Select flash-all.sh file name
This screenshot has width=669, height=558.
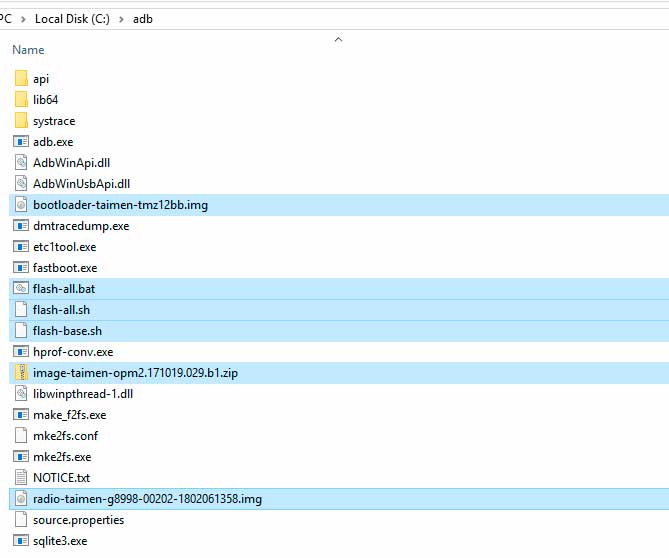click(61, 310)
